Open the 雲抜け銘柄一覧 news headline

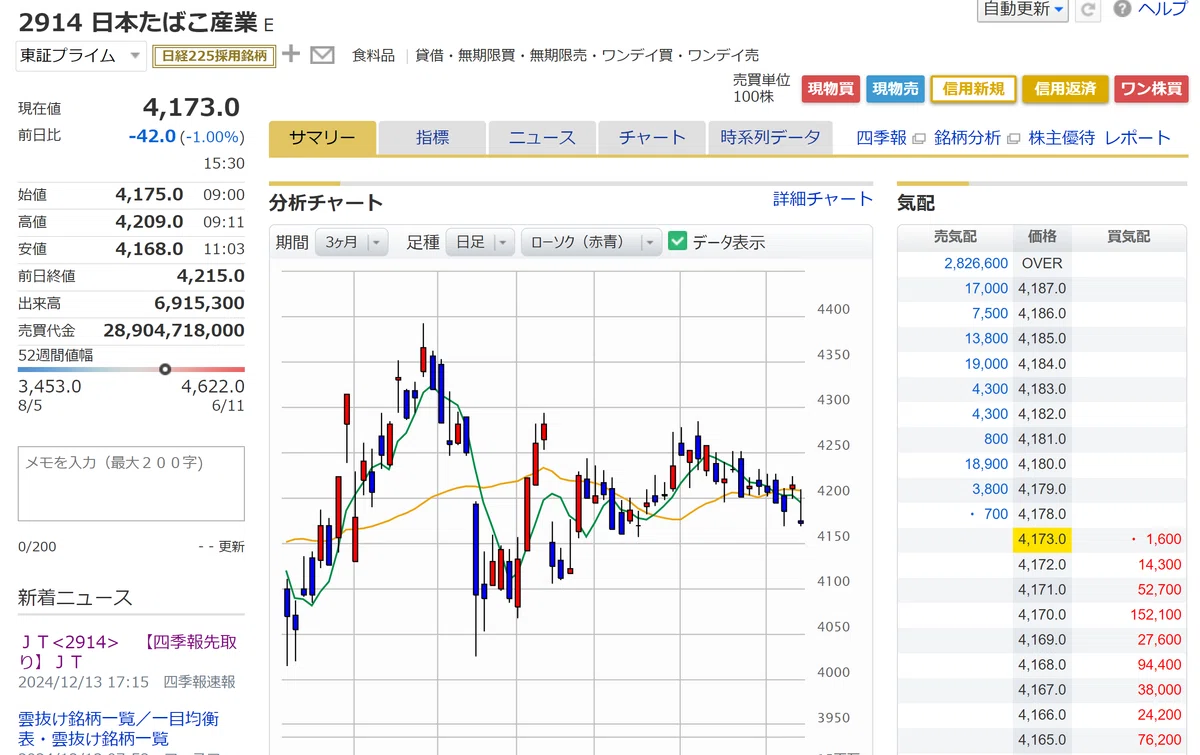click(118, 728)
